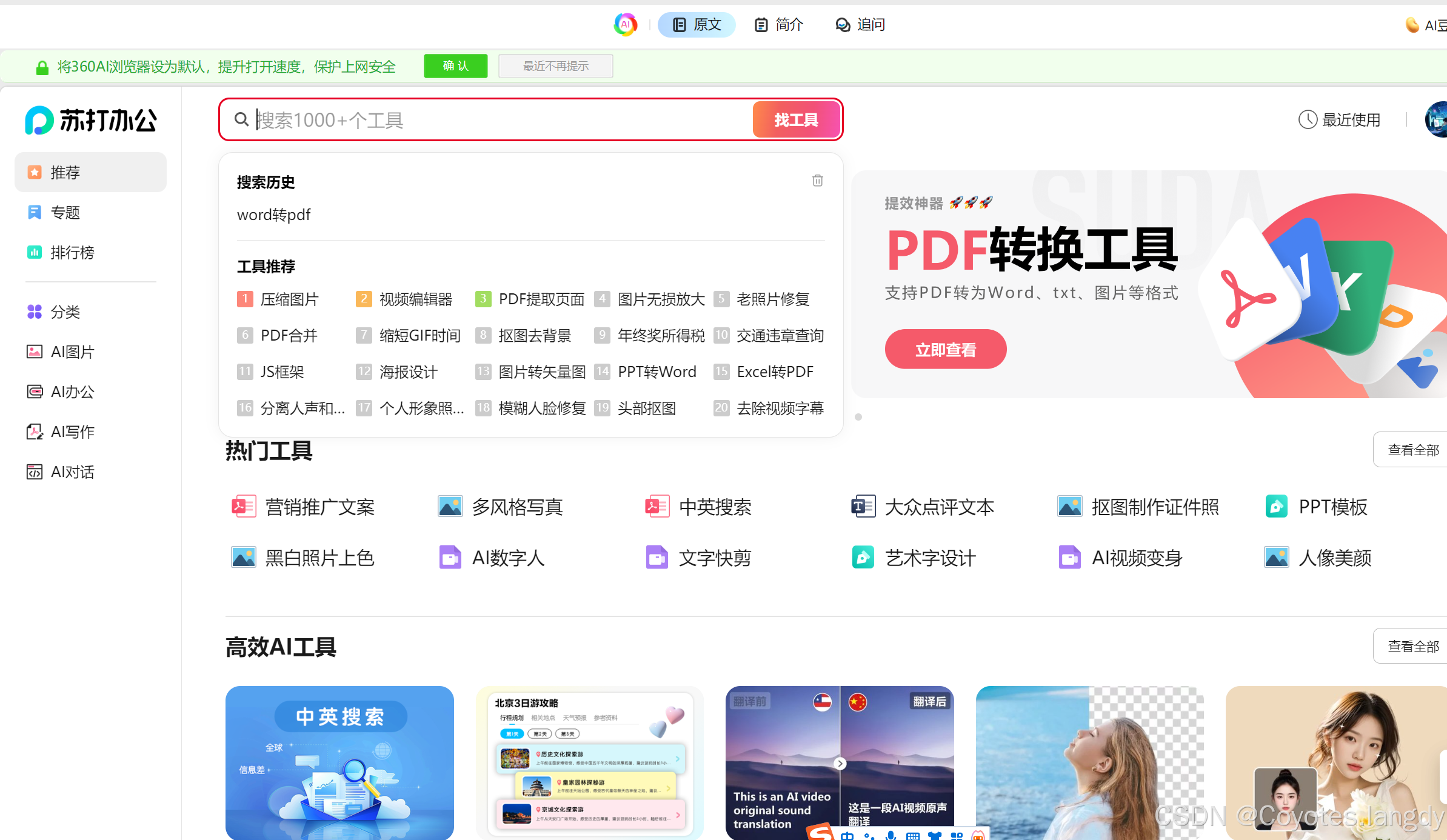Open the AI写作 sidebar category
This screenshot has width=1447, height=840.
72,432
